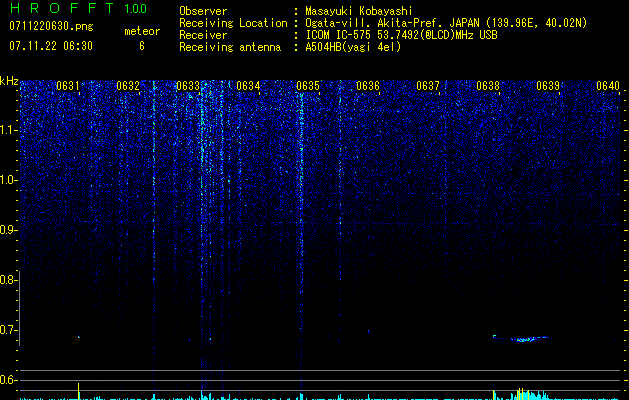Image resolution: width=629 pixels, height=400 pixels.
Task: Click the 0632 time marker
Action: coord(128,86)
